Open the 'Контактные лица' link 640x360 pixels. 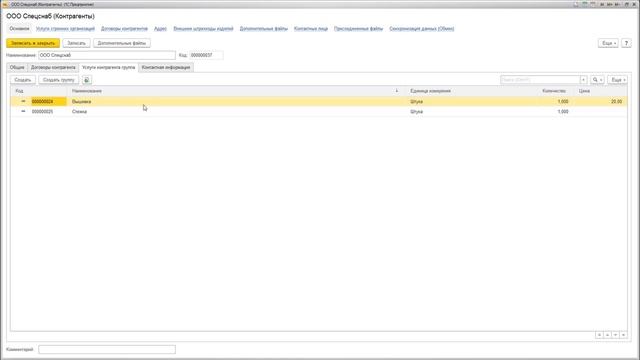pos(311,29)
